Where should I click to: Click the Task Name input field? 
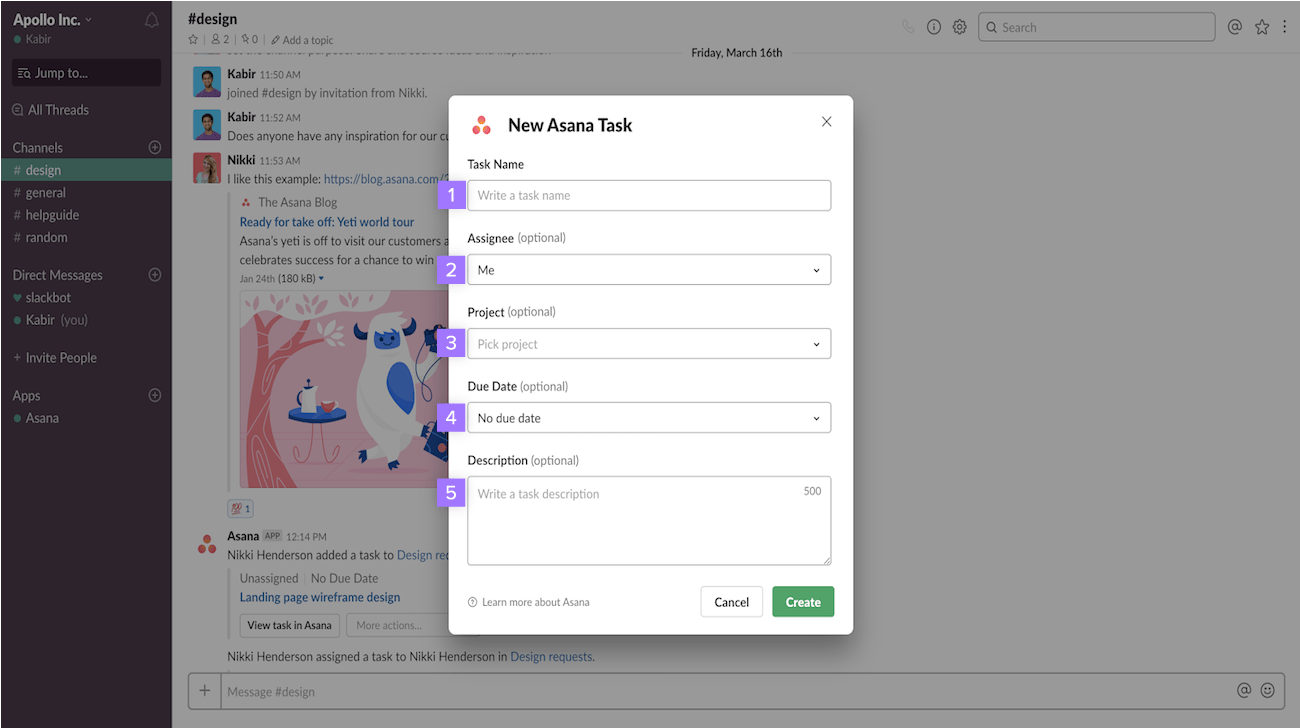(649, 195)
